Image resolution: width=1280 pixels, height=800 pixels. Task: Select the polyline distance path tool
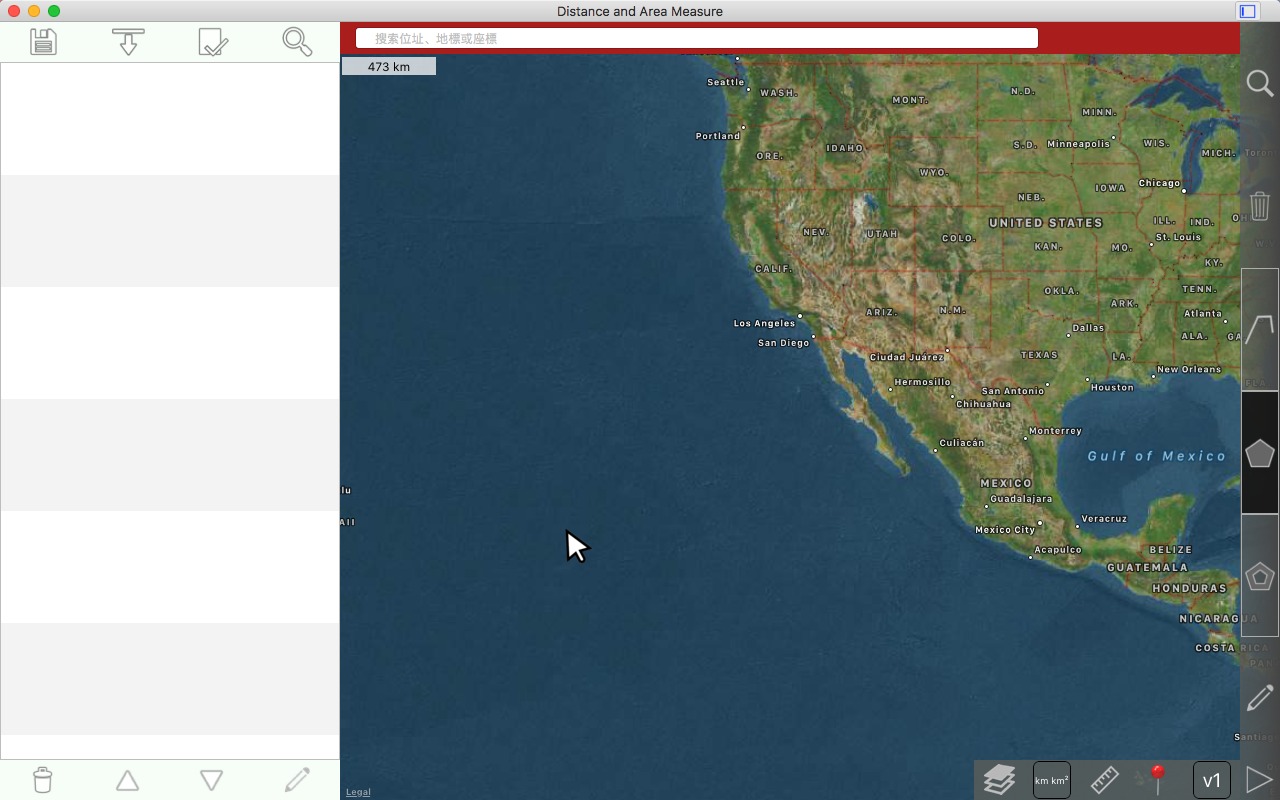point(1259,329)
